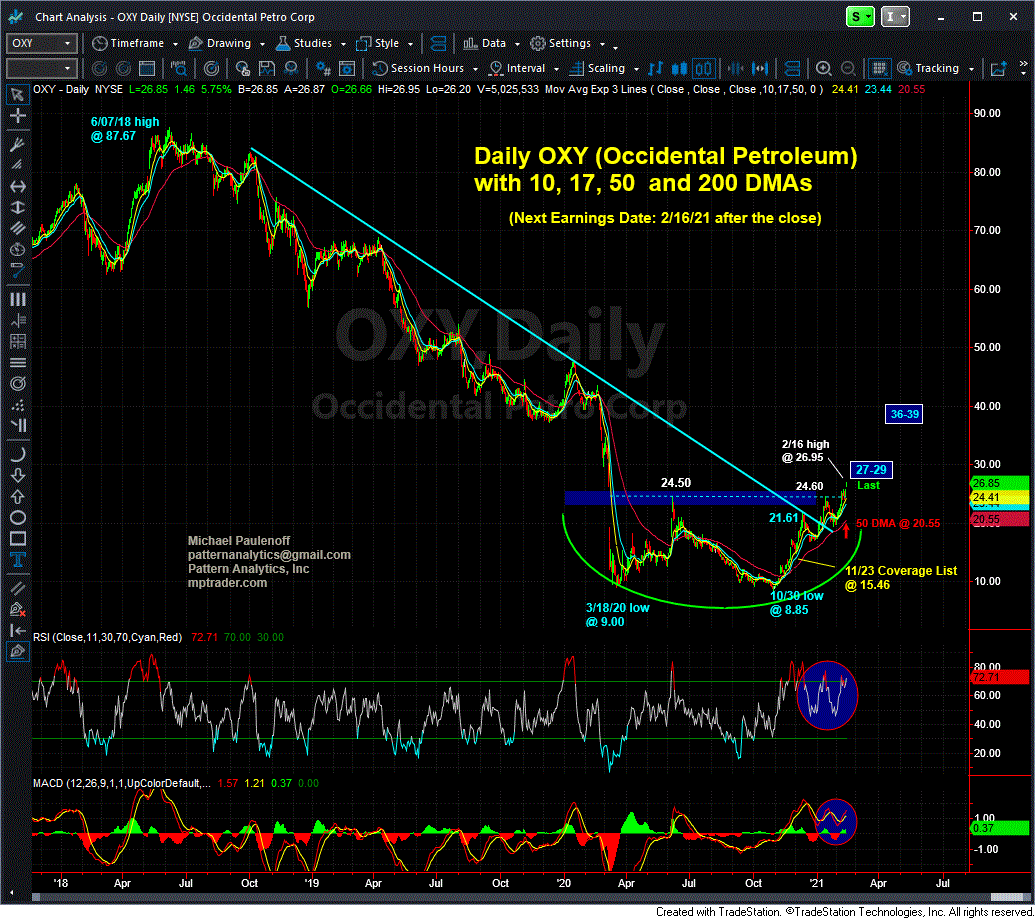Pick the three vertical lines drawing tool

(x=17, y=299)
